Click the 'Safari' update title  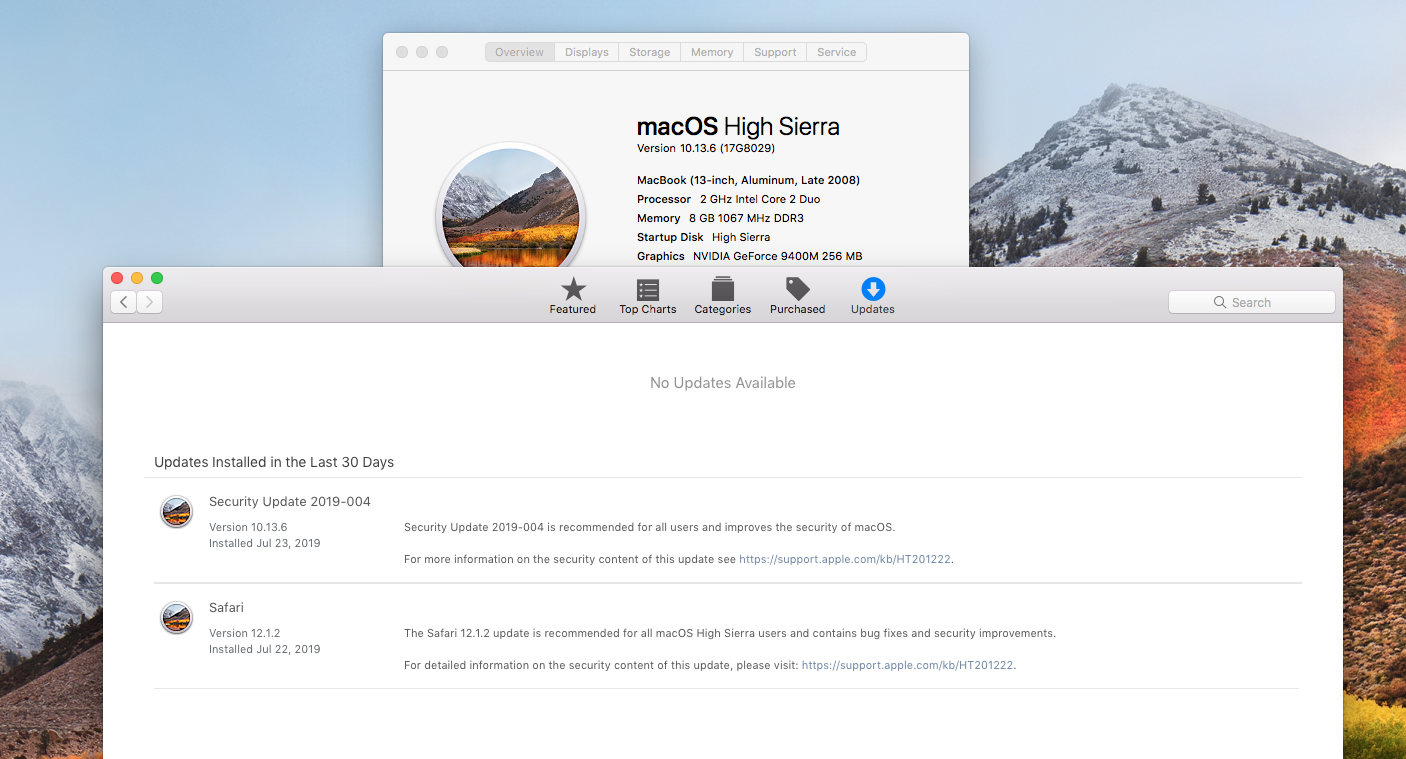coord(226,607)
